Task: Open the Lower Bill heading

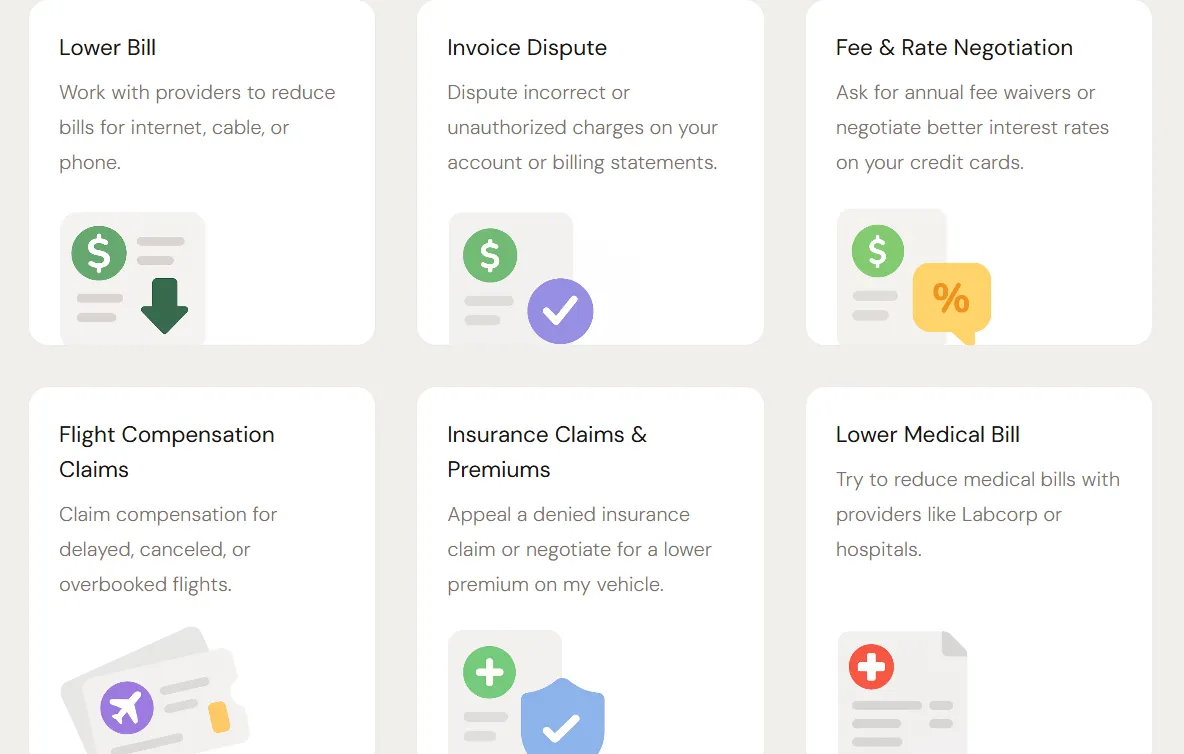Action: pos(107,48)
